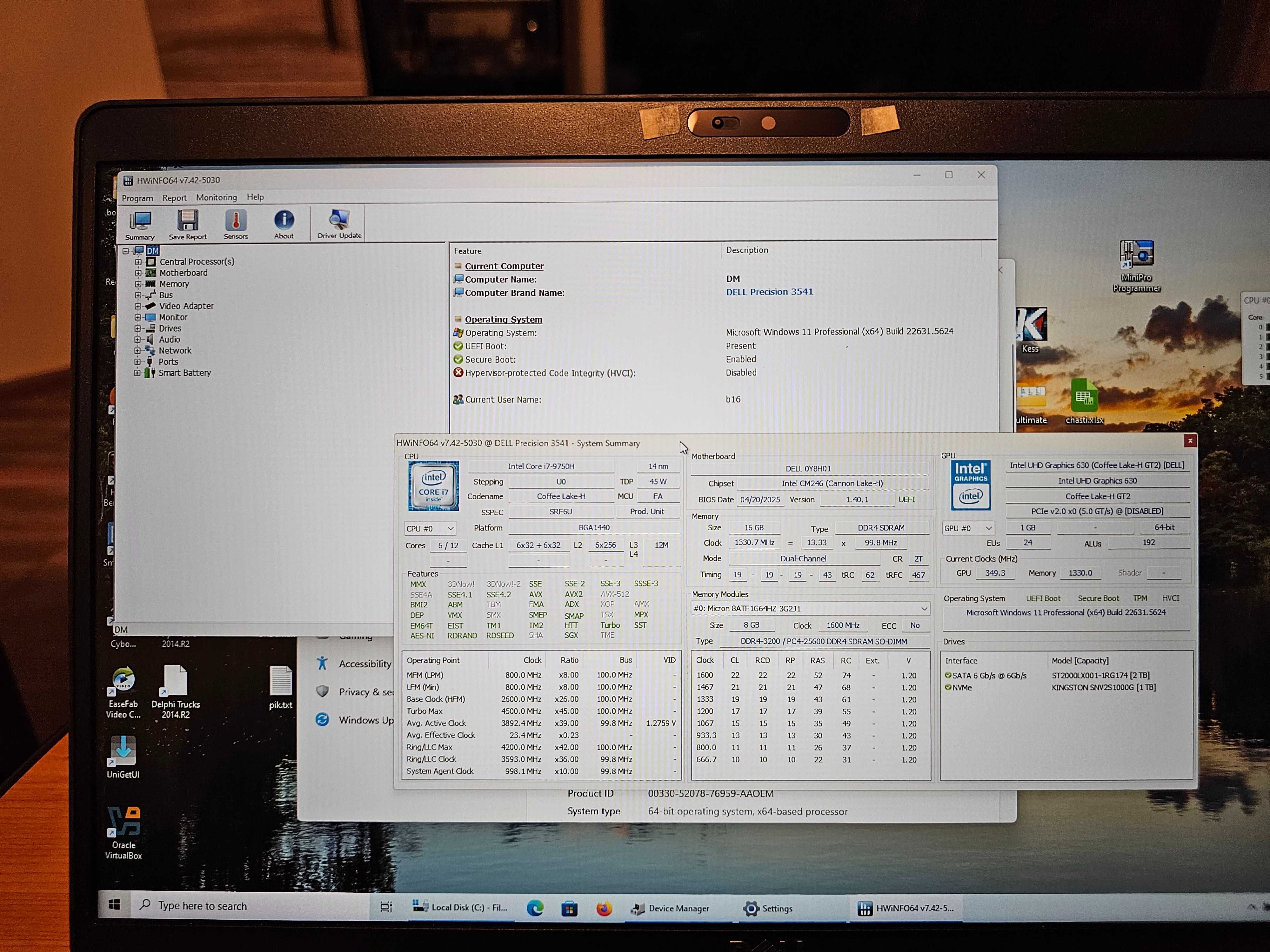
Task: Open the Micron memory module dropdown
Action: tap(811, 608)
